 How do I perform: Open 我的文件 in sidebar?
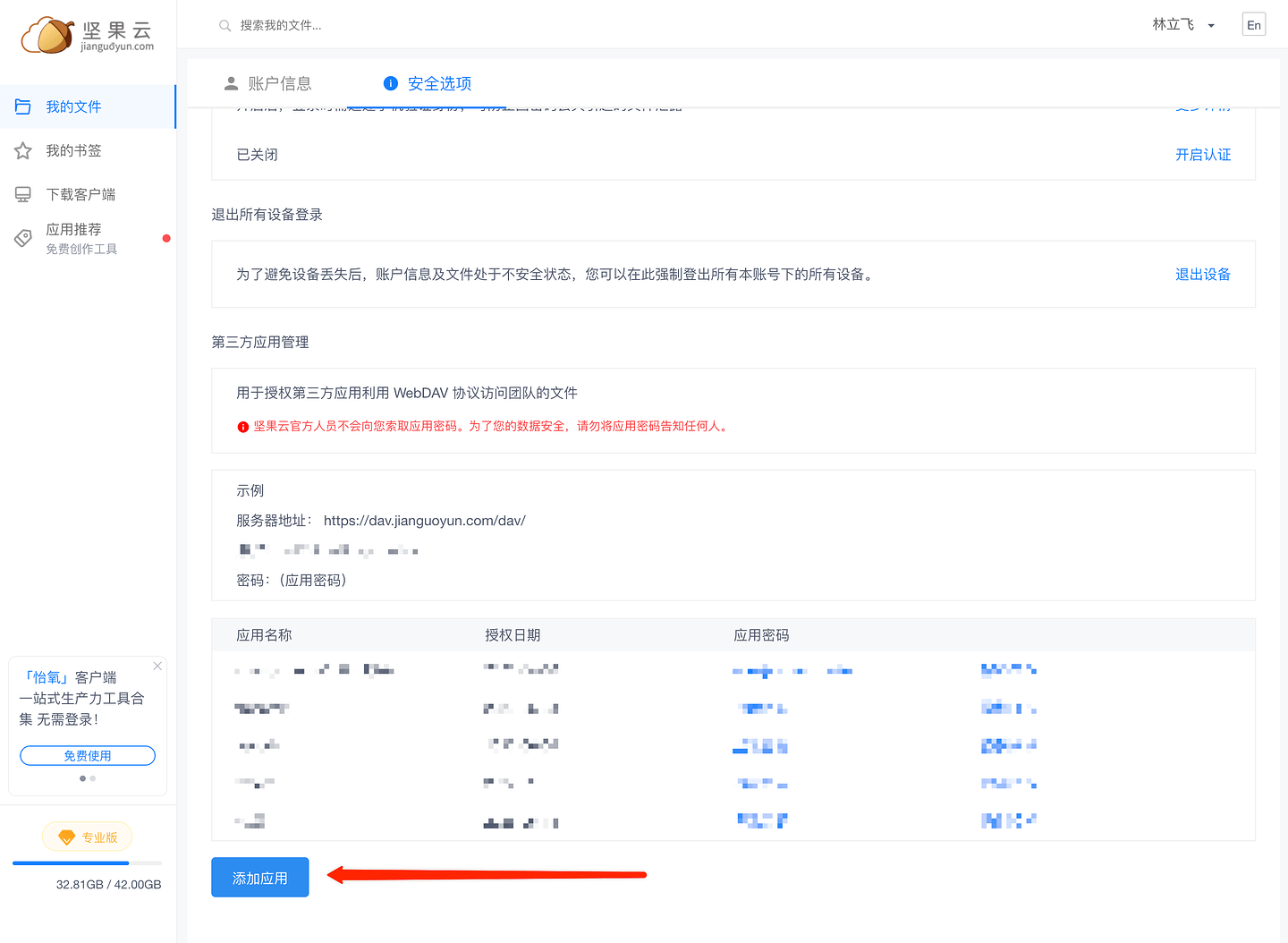tap(88, 106)
